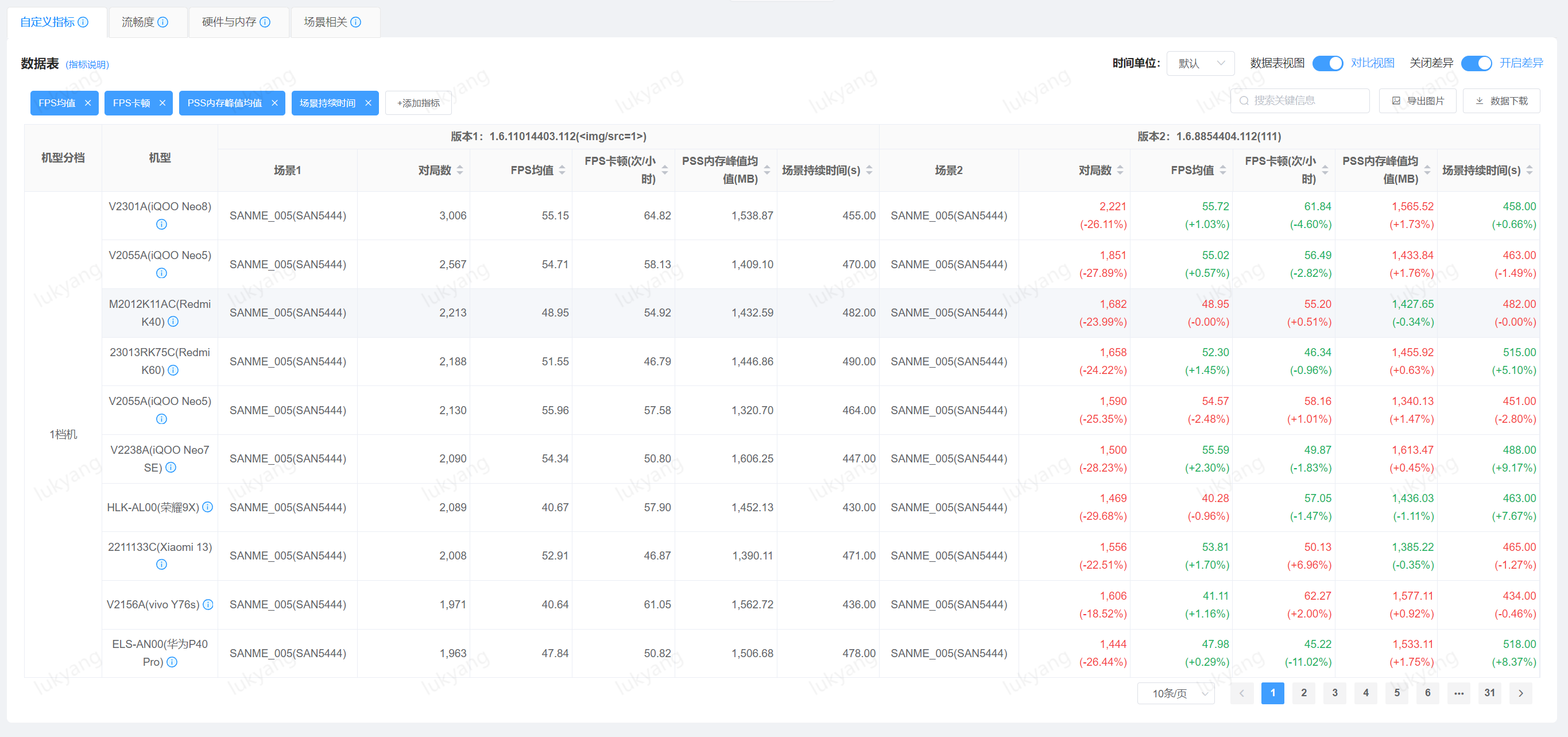Remove the FPS均值 metric tag
The image size is (1568, 737).
pyautogui.click(x=88, y=103)
